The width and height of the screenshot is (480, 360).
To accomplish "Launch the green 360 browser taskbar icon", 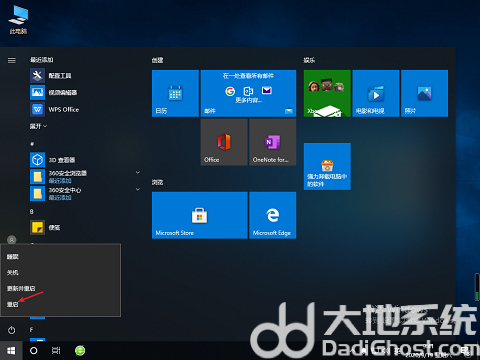I will pos(80,351).
